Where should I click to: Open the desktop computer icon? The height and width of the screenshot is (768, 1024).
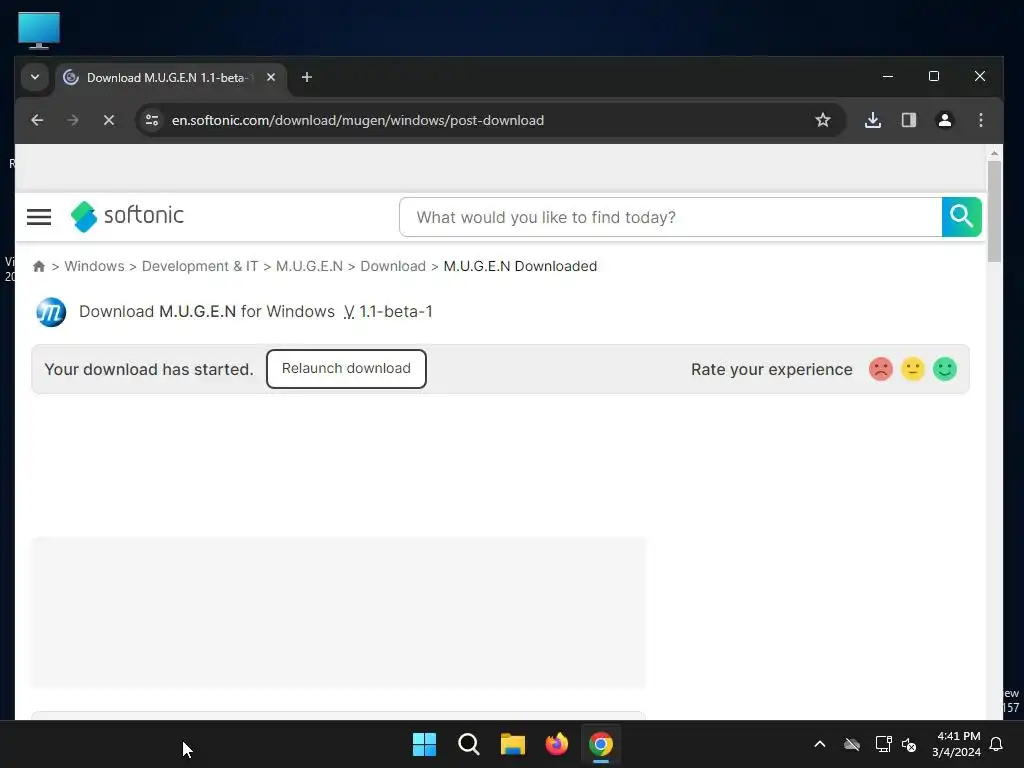(x=39, y=30)
